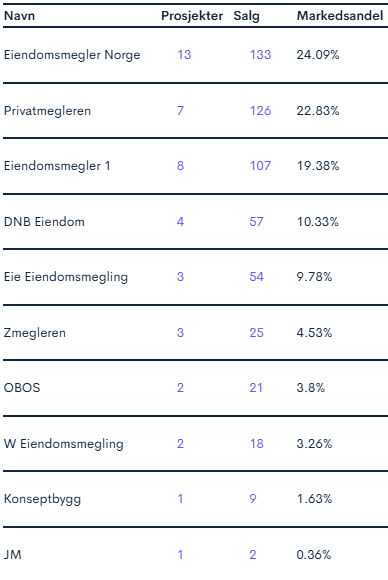Open Konseptbygg's 9 sales link
This screenshot has height=580, width=388.
pyautogui.click(x=253, y=499)
